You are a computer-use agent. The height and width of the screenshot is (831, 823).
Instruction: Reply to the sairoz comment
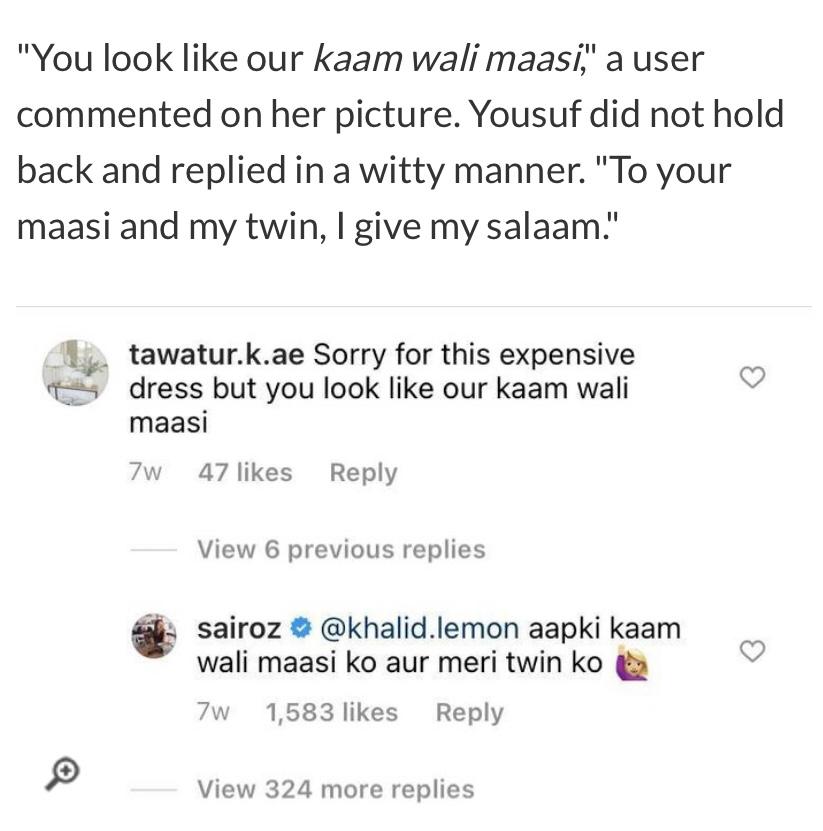coord(470,713)
